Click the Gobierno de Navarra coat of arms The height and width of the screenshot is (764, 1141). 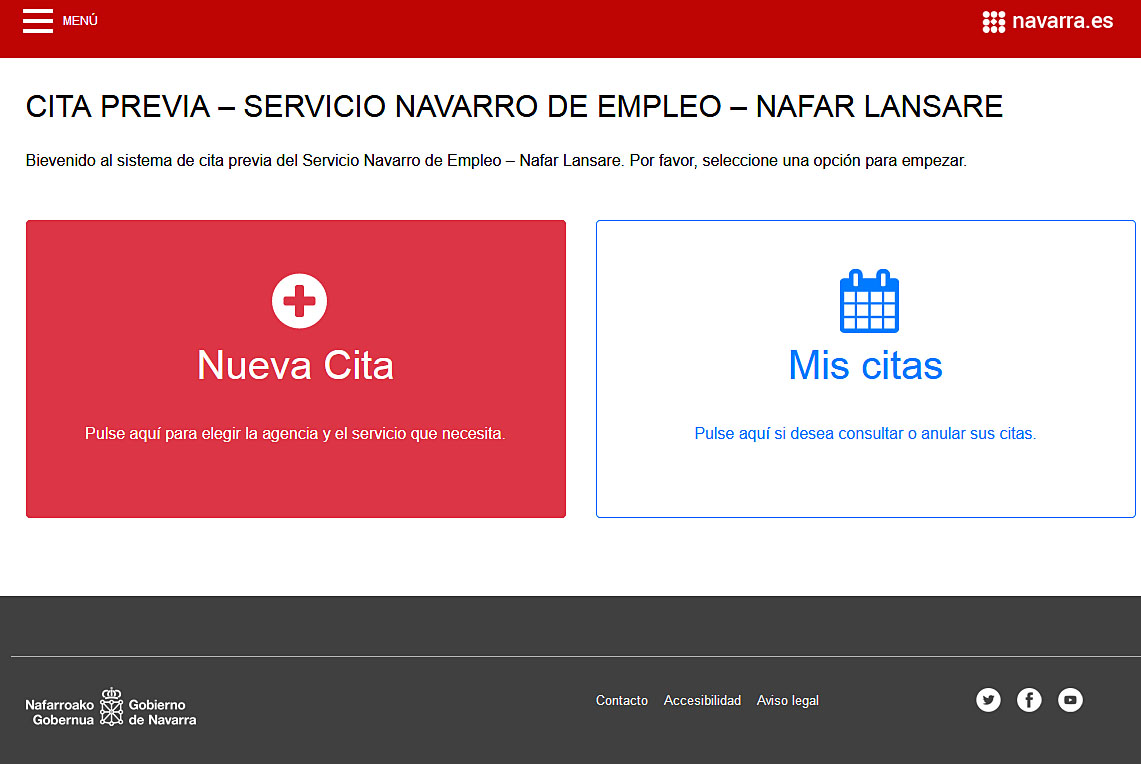coord(111,707)
